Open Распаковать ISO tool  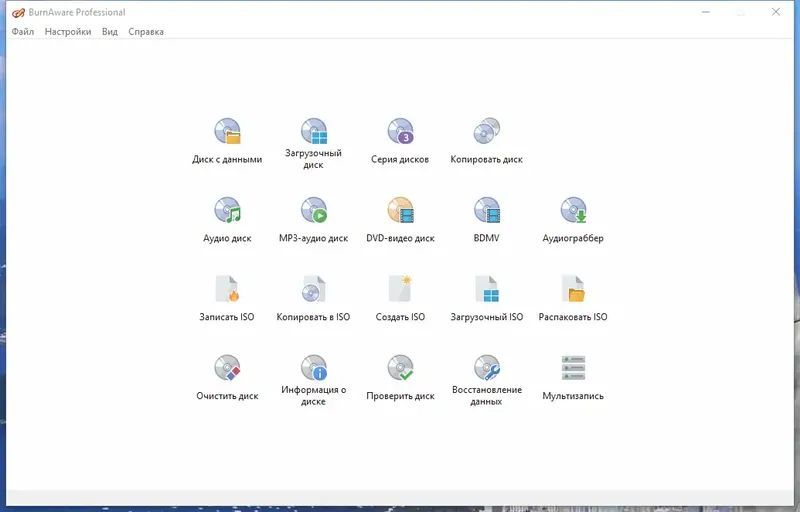(573, 299)
